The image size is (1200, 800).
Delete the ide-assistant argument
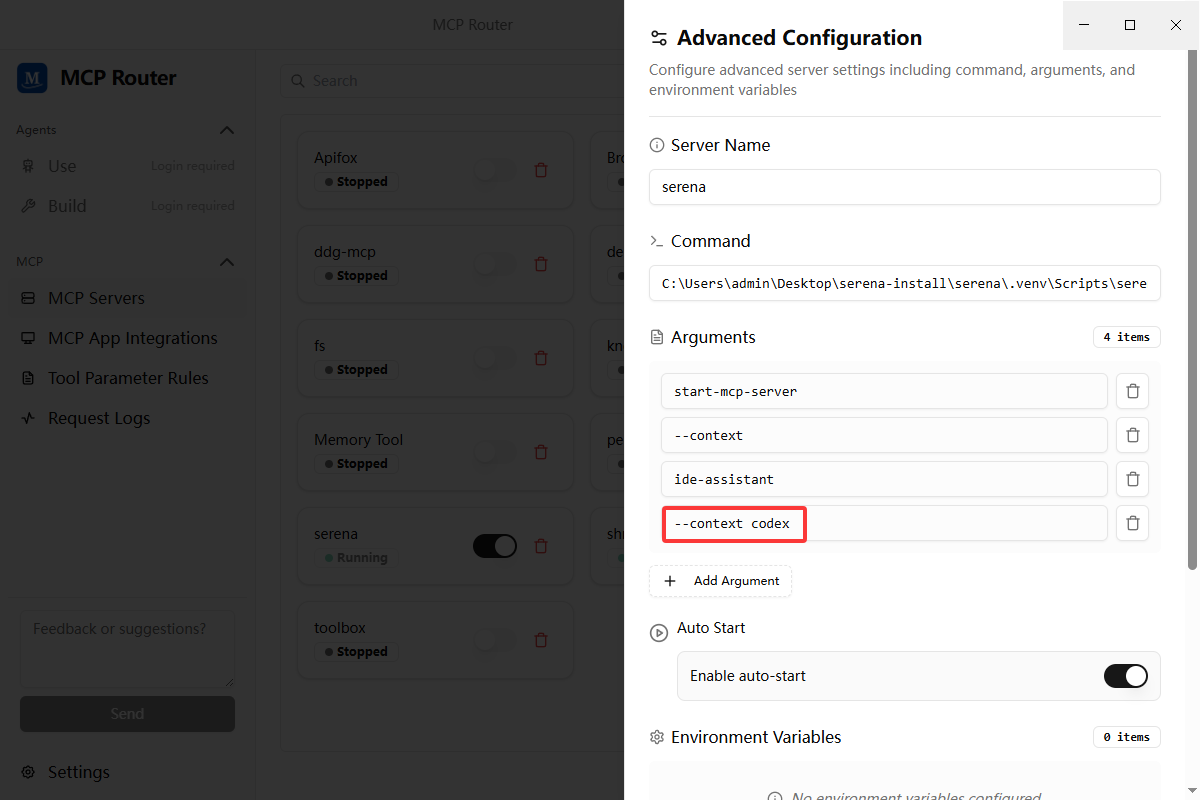(x=1132, y=479)
